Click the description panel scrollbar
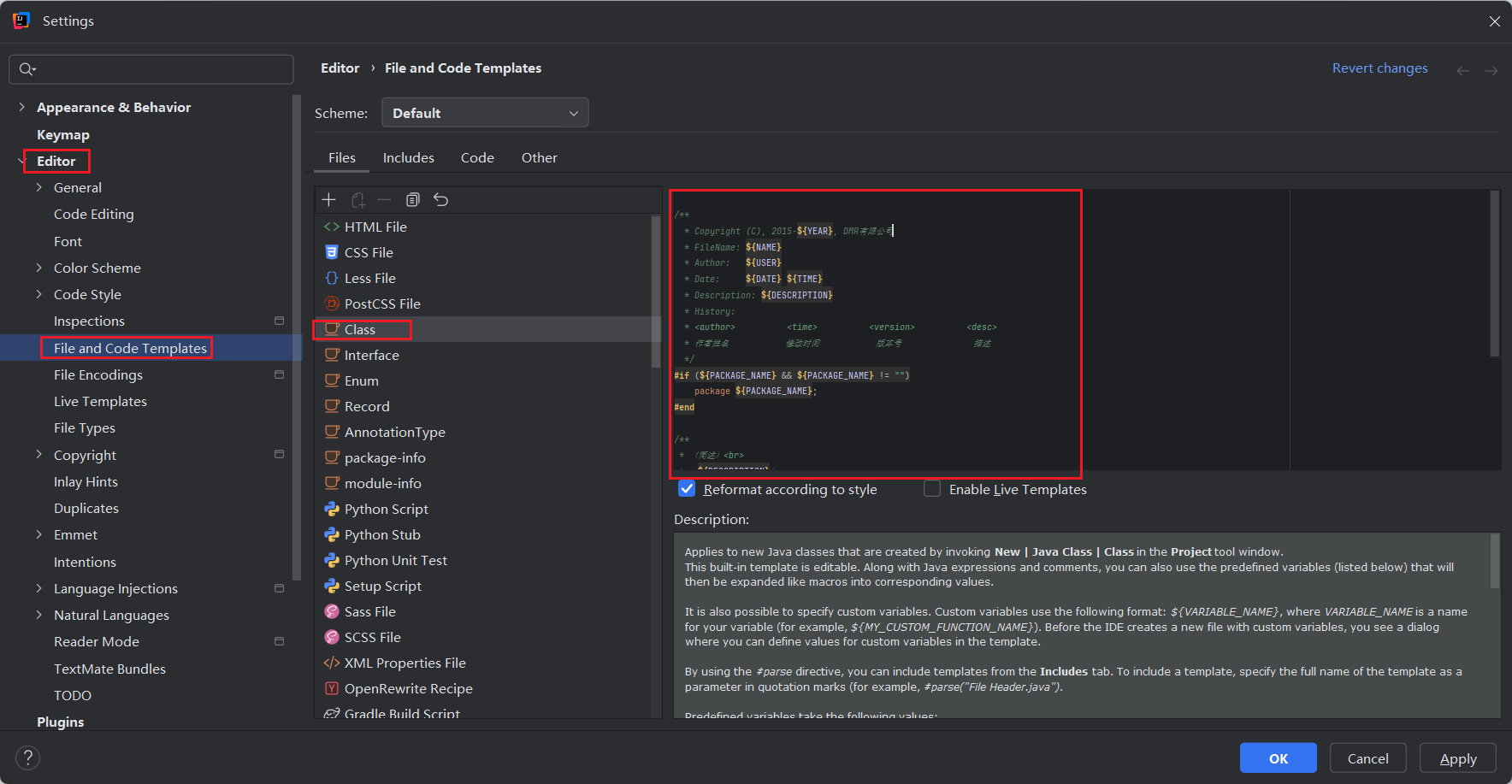 [1495, 561]
